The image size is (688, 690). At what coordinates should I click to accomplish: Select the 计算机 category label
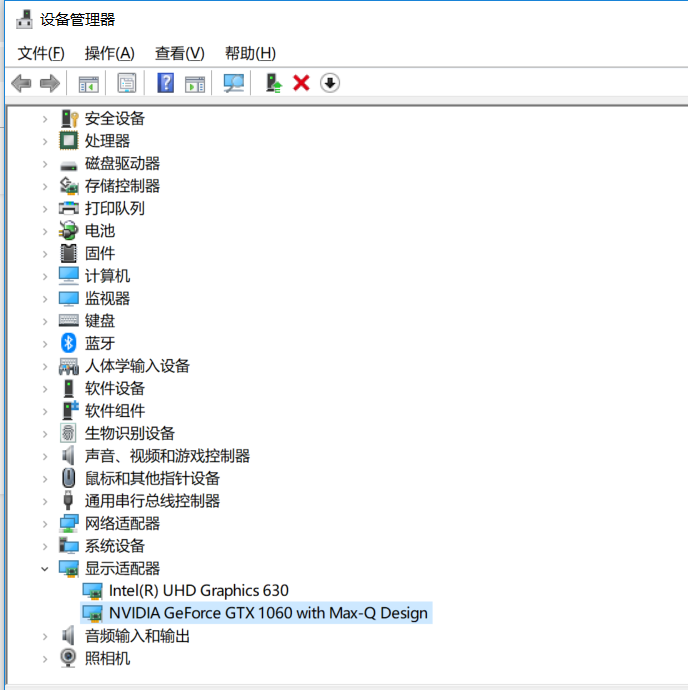107,276
